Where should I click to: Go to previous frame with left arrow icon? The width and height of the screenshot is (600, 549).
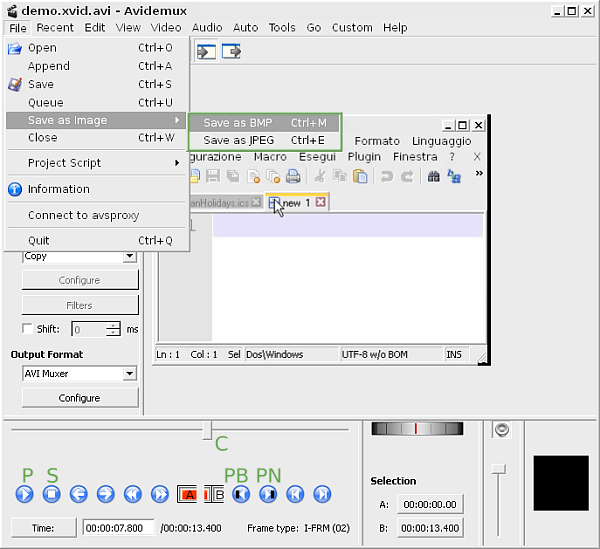tap(79, 494)
